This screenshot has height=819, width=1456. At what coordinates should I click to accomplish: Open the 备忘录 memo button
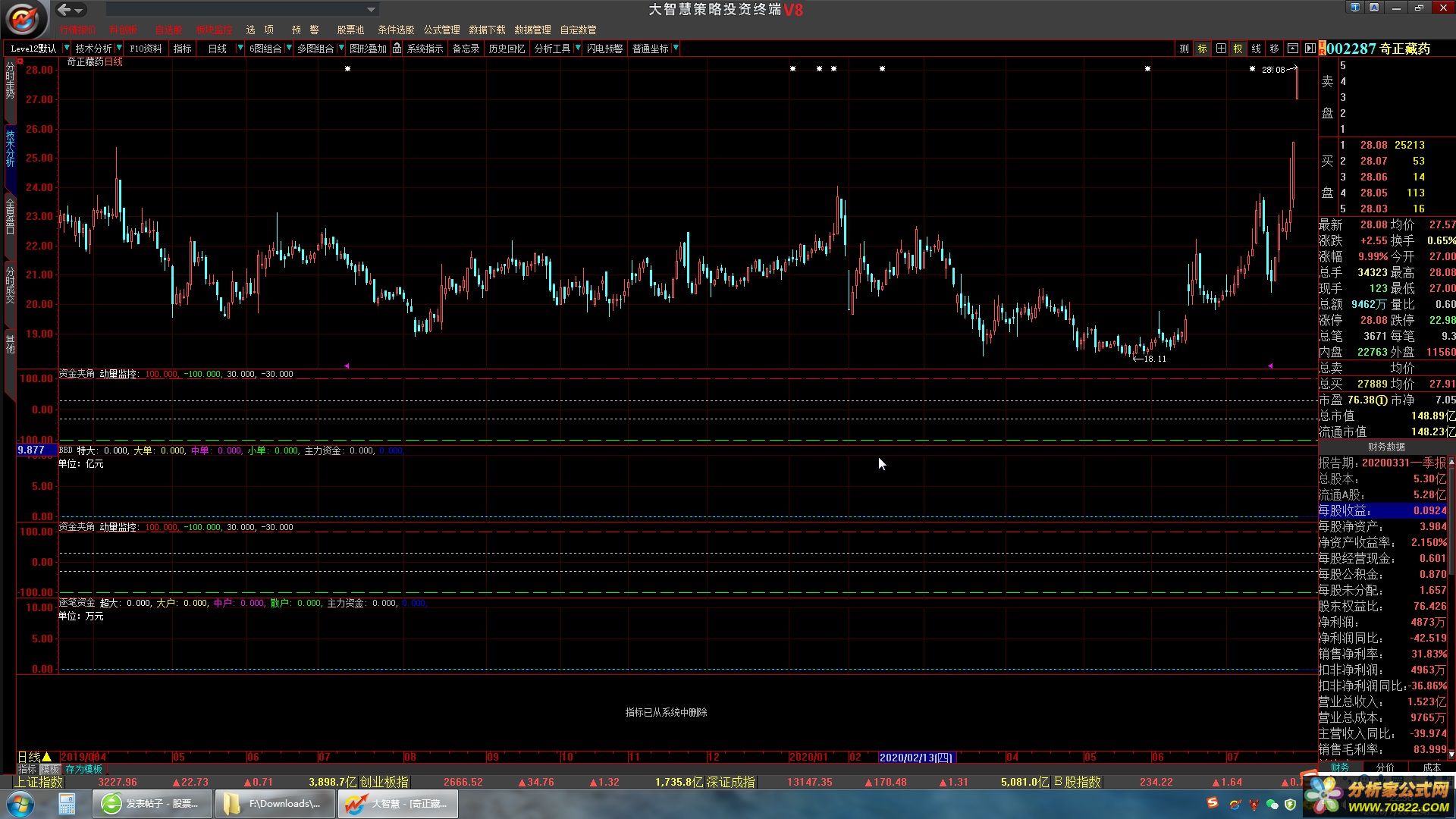click(x=466, y=49)
